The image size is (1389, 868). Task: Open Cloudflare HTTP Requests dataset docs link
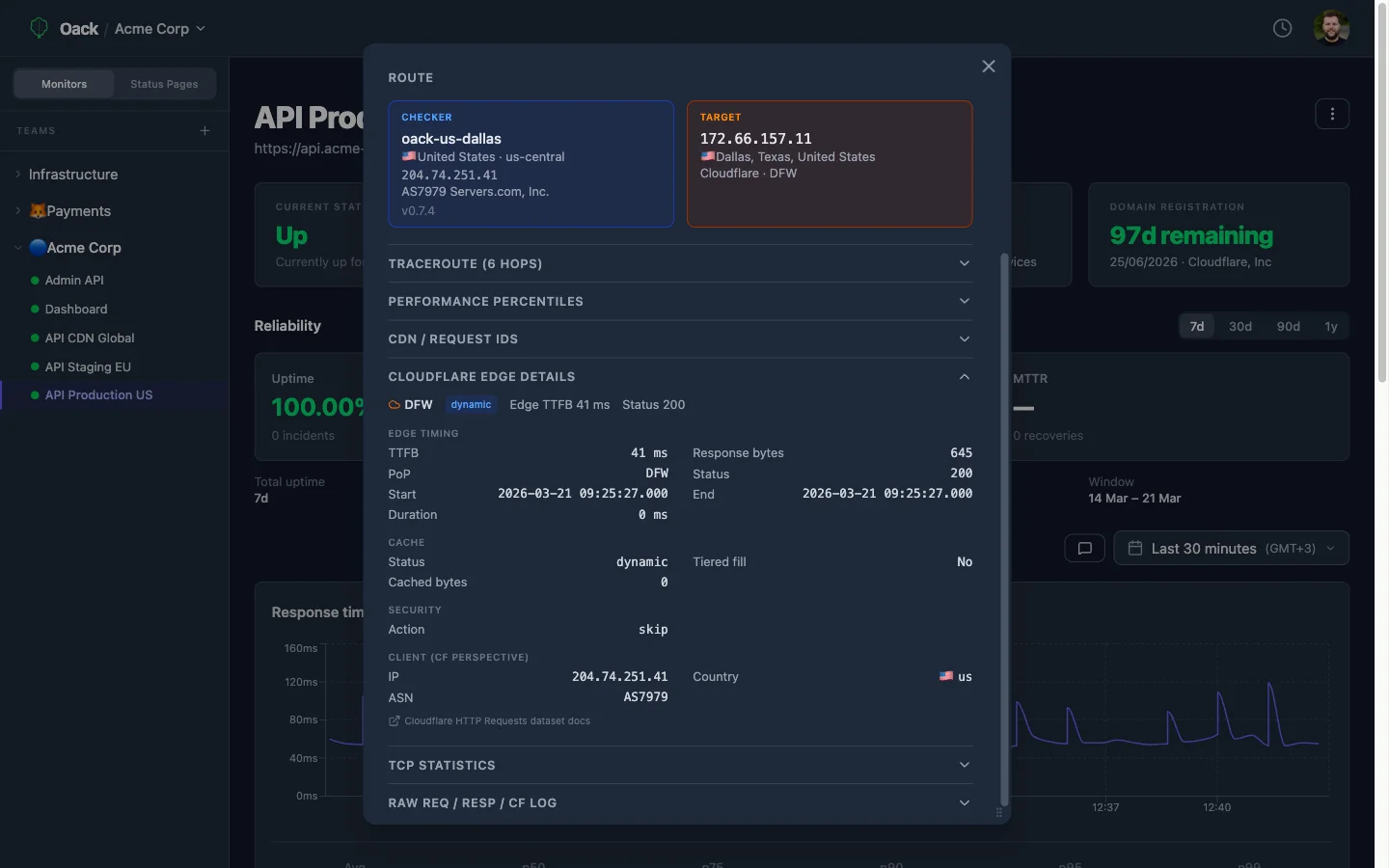tap(496, 721)
